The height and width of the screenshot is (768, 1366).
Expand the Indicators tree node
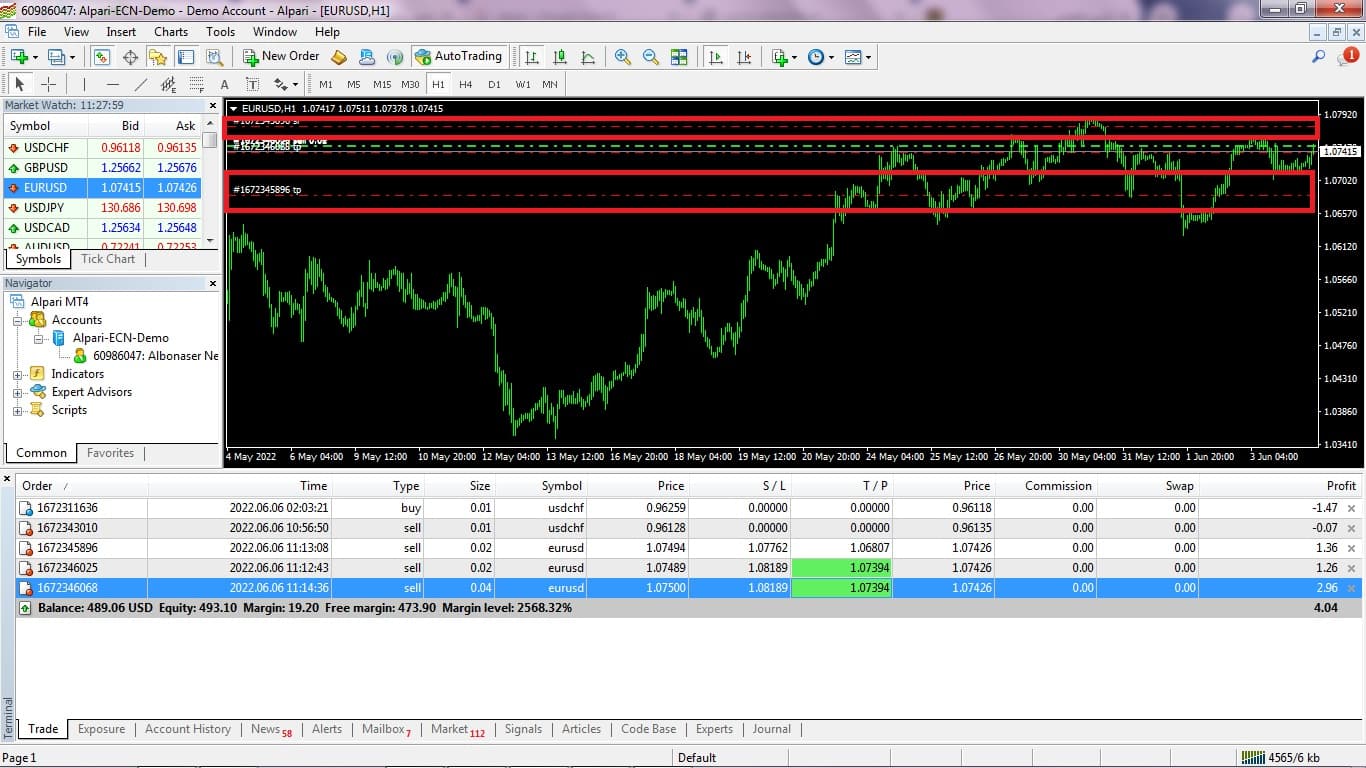click(x=17, y=374)
